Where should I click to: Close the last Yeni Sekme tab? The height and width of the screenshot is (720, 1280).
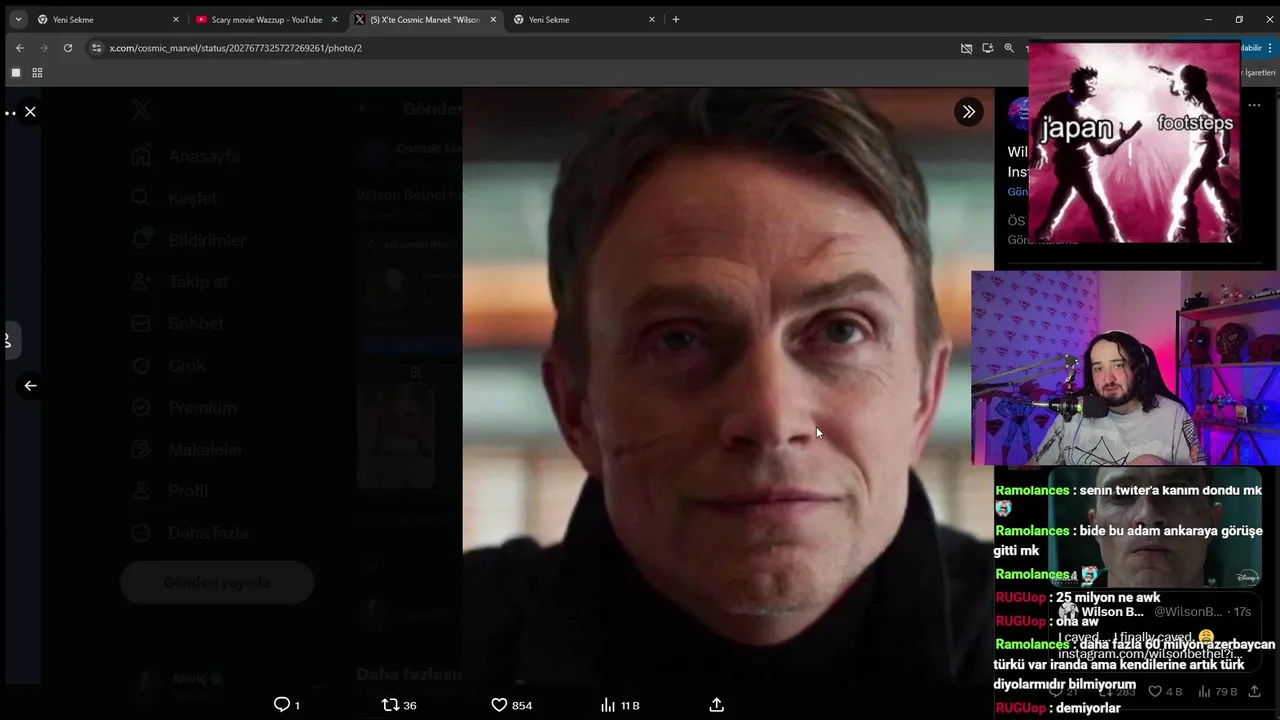[x=652, y=19]
